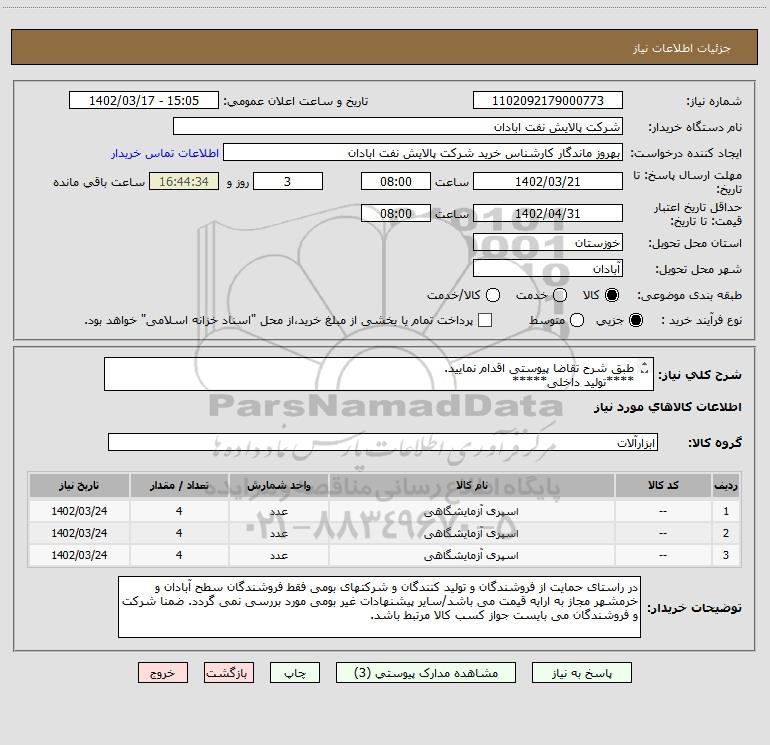
Task: Click the جزئیات اطلاعات نیاز header title
Action: click(682, 48)
